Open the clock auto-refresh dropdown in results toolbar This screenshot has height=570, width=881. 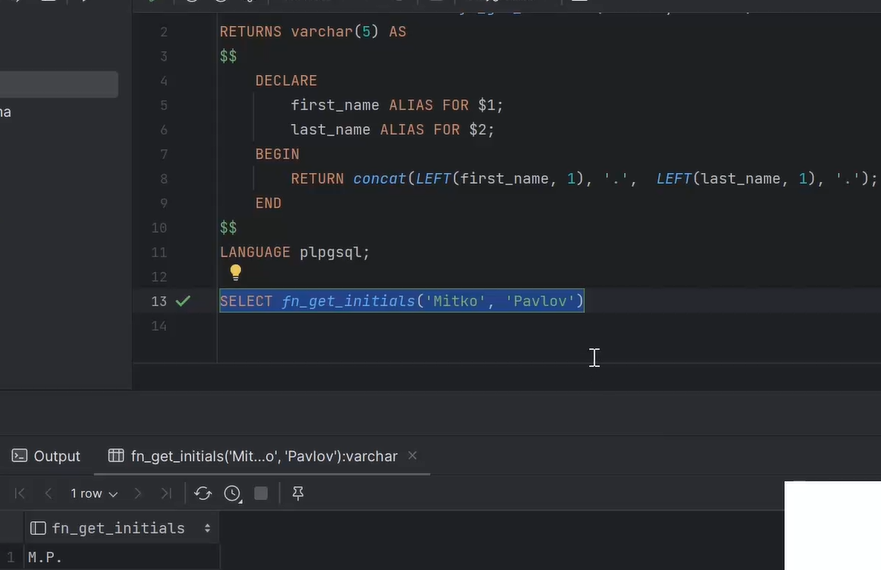(233, 494)
